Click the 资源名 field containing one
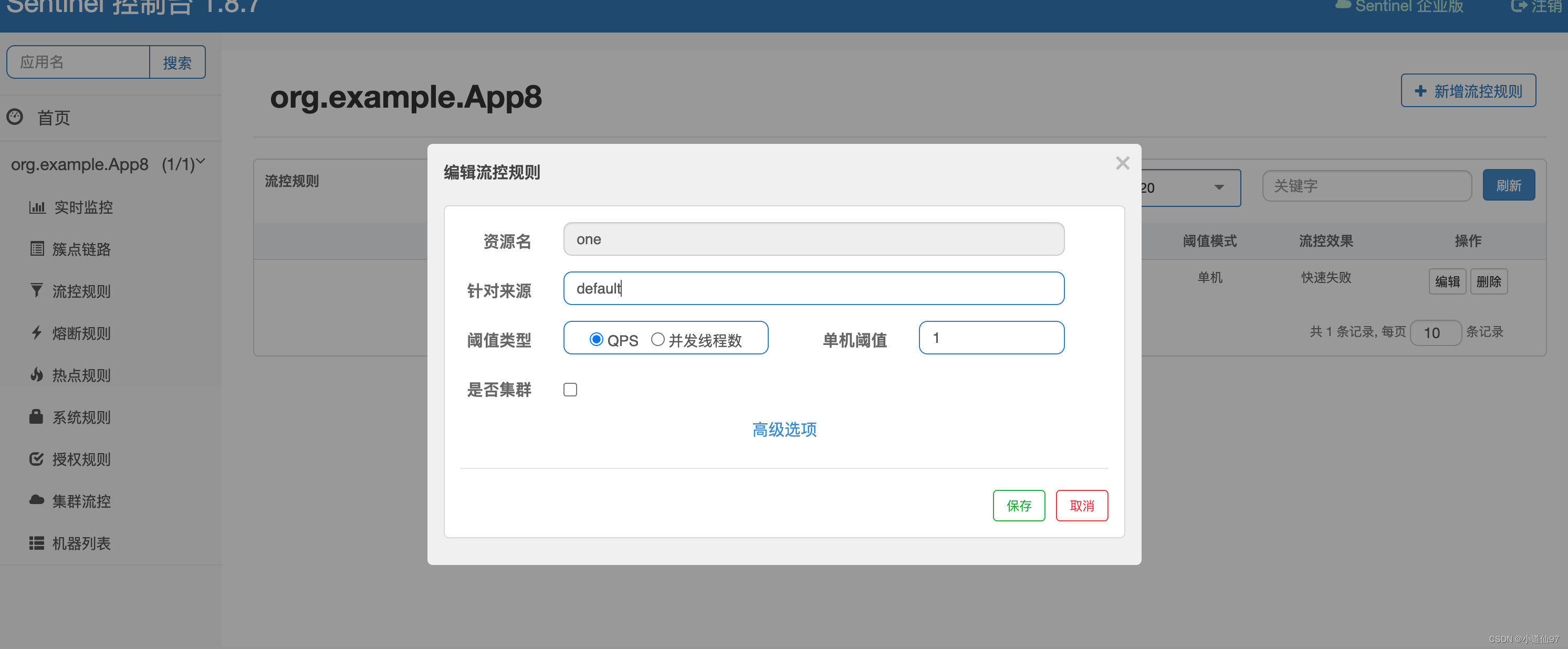 813,239
